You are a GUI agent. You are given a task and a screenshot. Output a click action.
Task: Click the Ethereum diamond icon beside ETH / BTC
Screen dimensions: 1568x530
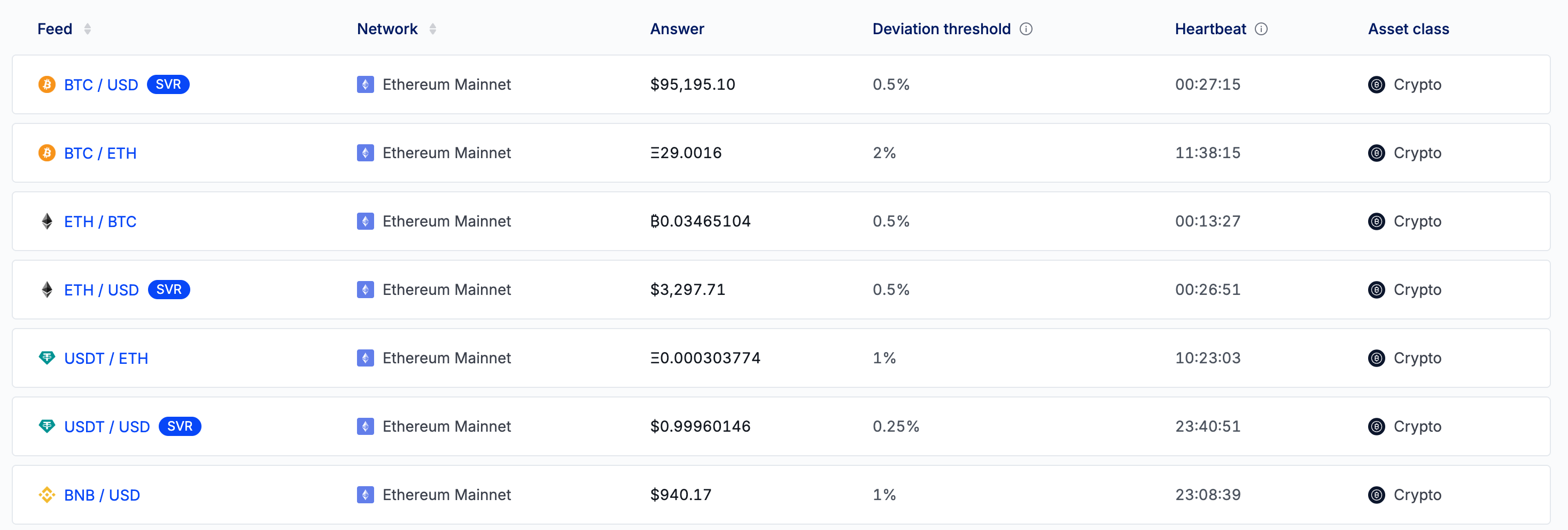[x=47, y=222]
